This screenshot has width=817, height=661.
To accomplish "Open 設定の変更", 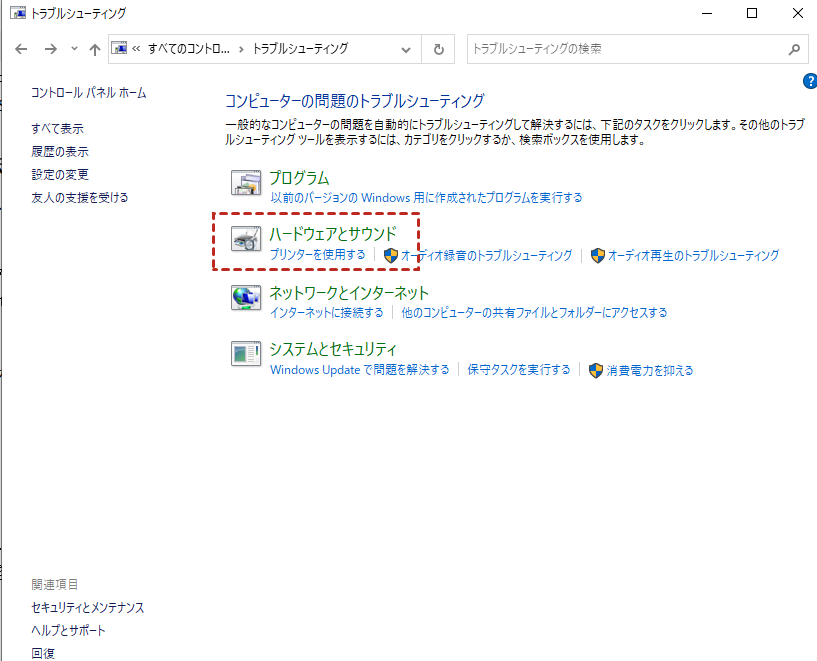I will [60, 174].
